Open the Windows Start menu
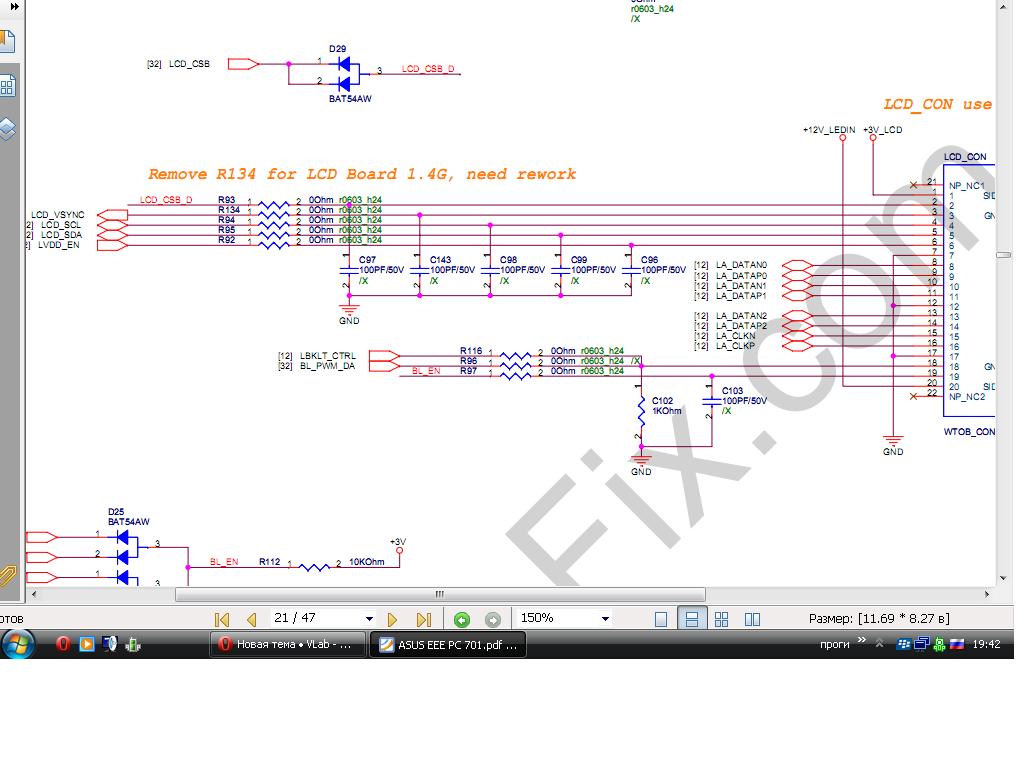The width and height of the screenshot is (1024, 768). coord(17,645)
